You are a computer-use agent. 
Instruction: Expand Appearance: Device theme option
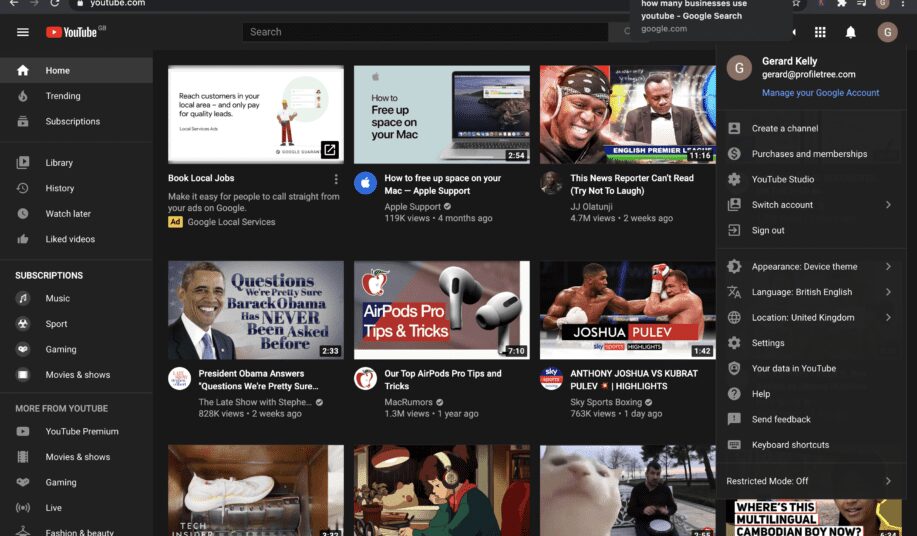click(x=811, y=267)
